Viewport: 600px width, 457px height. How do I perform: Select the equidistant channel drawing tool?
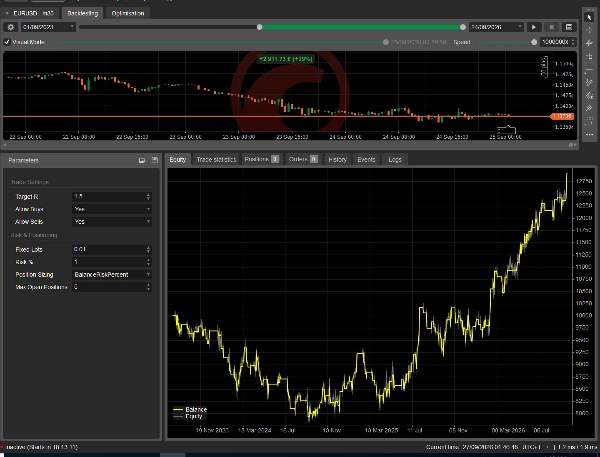tap(589, 83)
